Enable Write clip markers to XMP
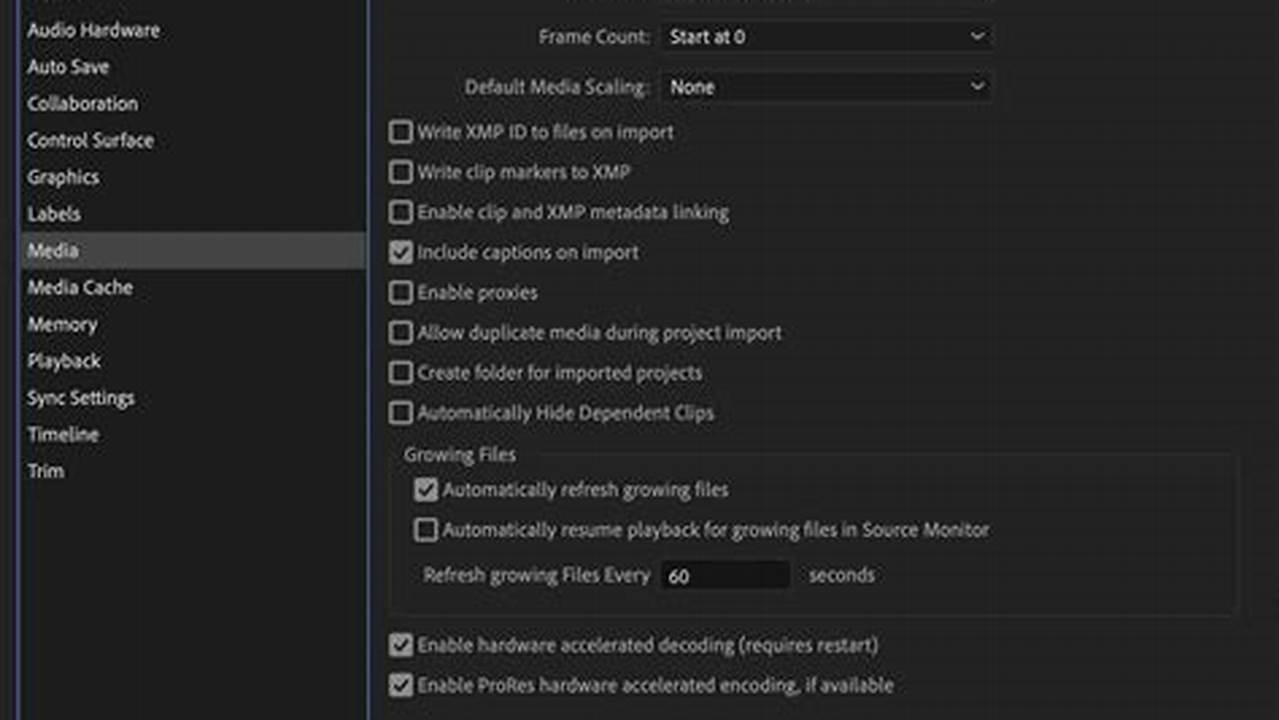The width and height of the screenshot is (1279, 720). 400,172
